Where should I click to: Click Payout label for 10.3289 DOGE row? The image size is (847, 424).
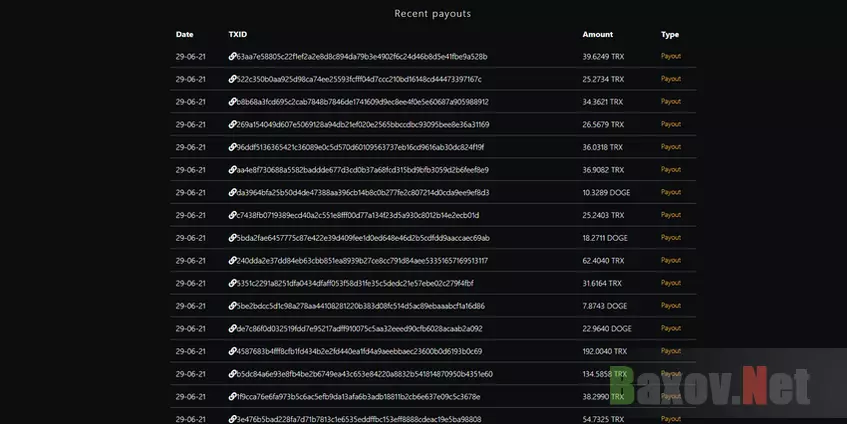pyautogui.click(x=670, y=192)
